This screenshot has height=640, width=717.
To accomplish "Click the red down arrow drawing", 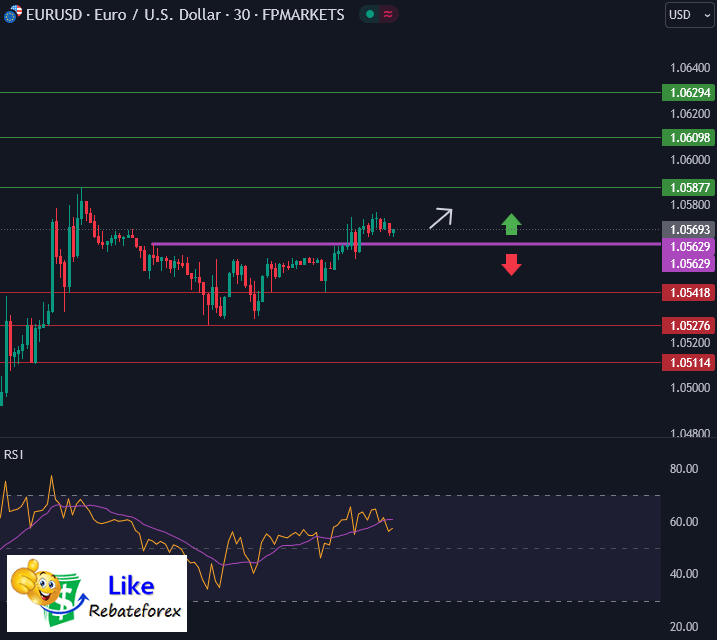I will [511, 265].
